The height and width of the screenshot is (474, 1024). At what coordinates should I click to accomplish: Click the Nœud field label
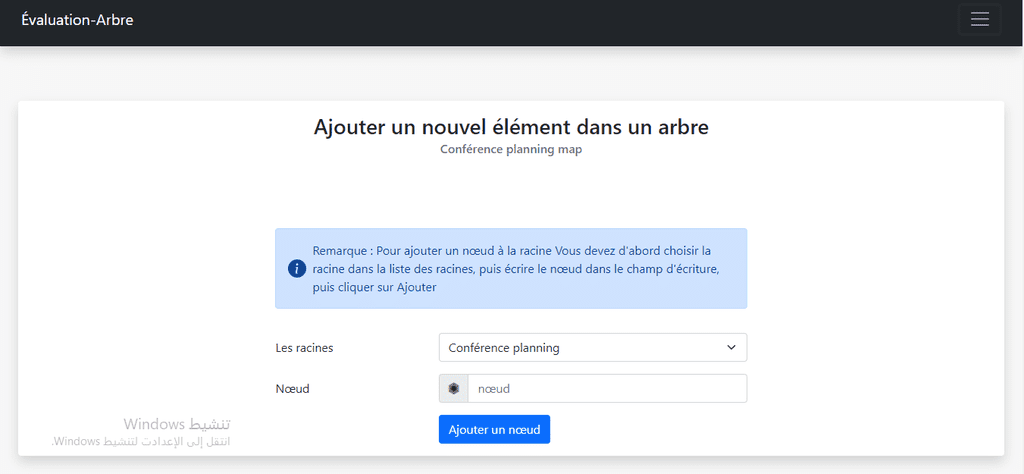[x=293, y=388]
